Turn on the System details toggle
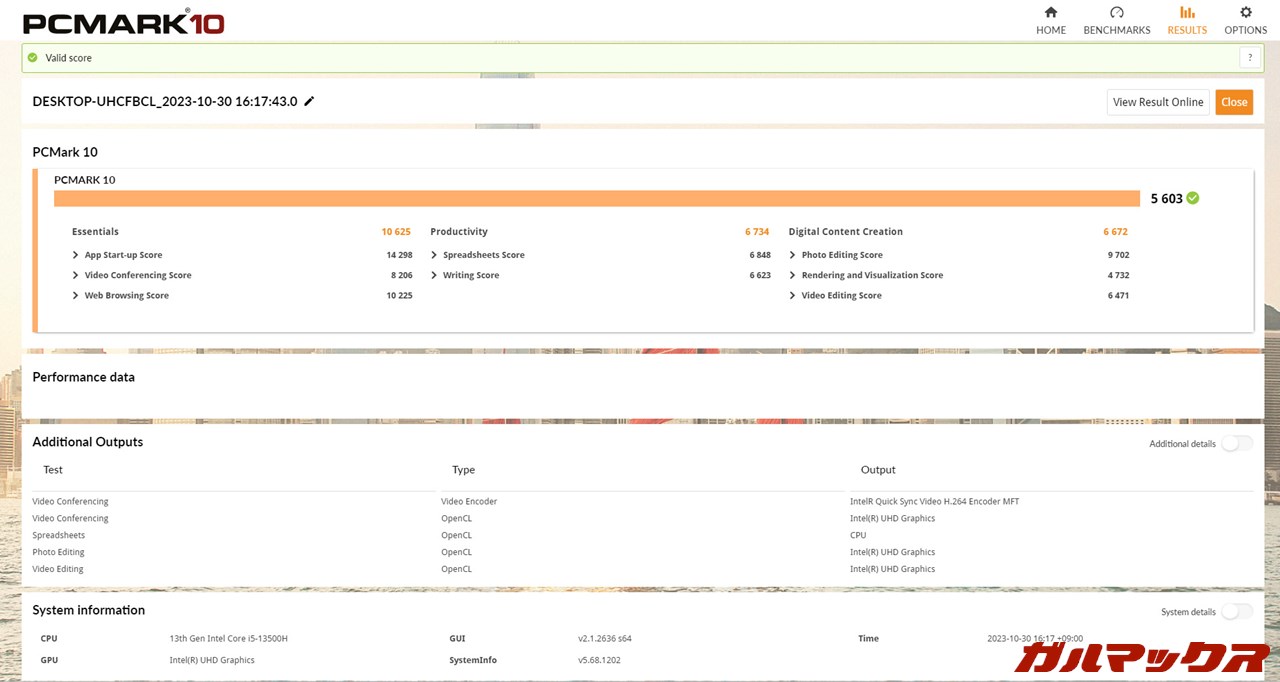 tap(1236, 611)
